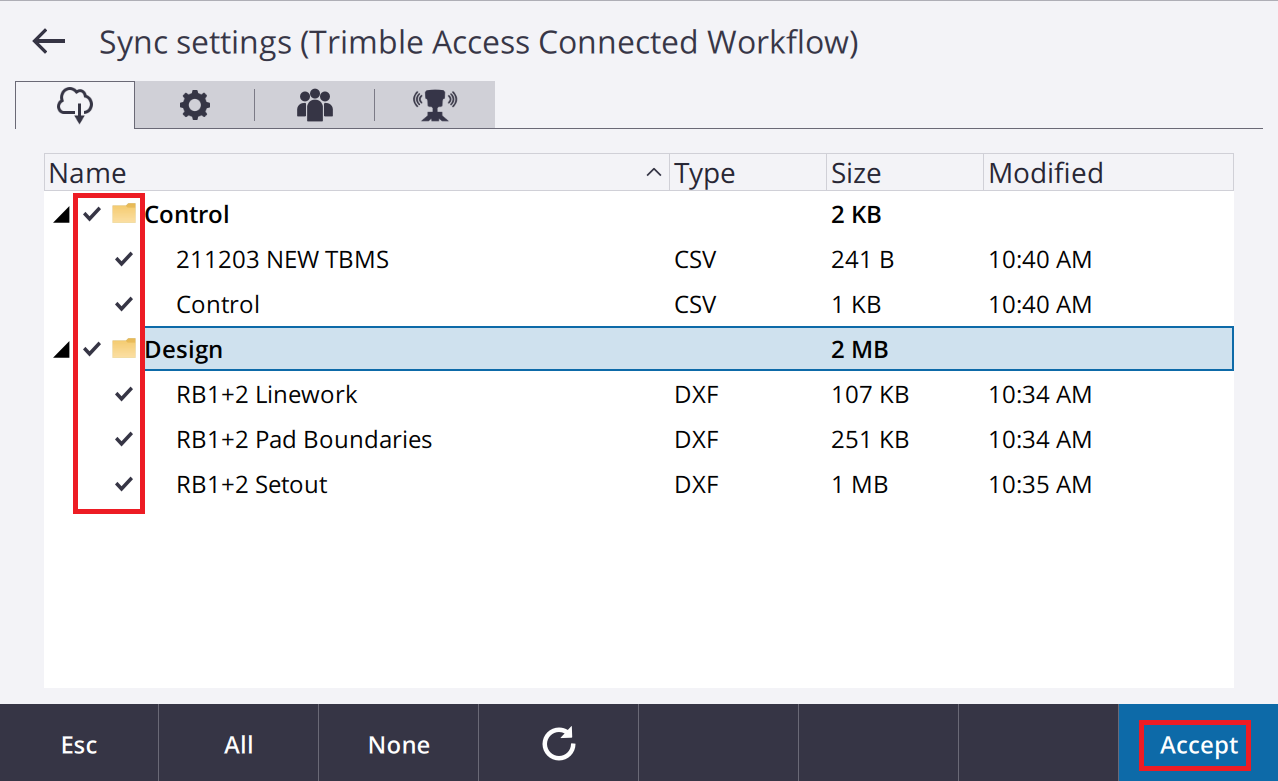Image resolution: width=1278 pixels, height=781 pixels.
Task: Switch to the settings gear tab
Action: tap(194, 104)
